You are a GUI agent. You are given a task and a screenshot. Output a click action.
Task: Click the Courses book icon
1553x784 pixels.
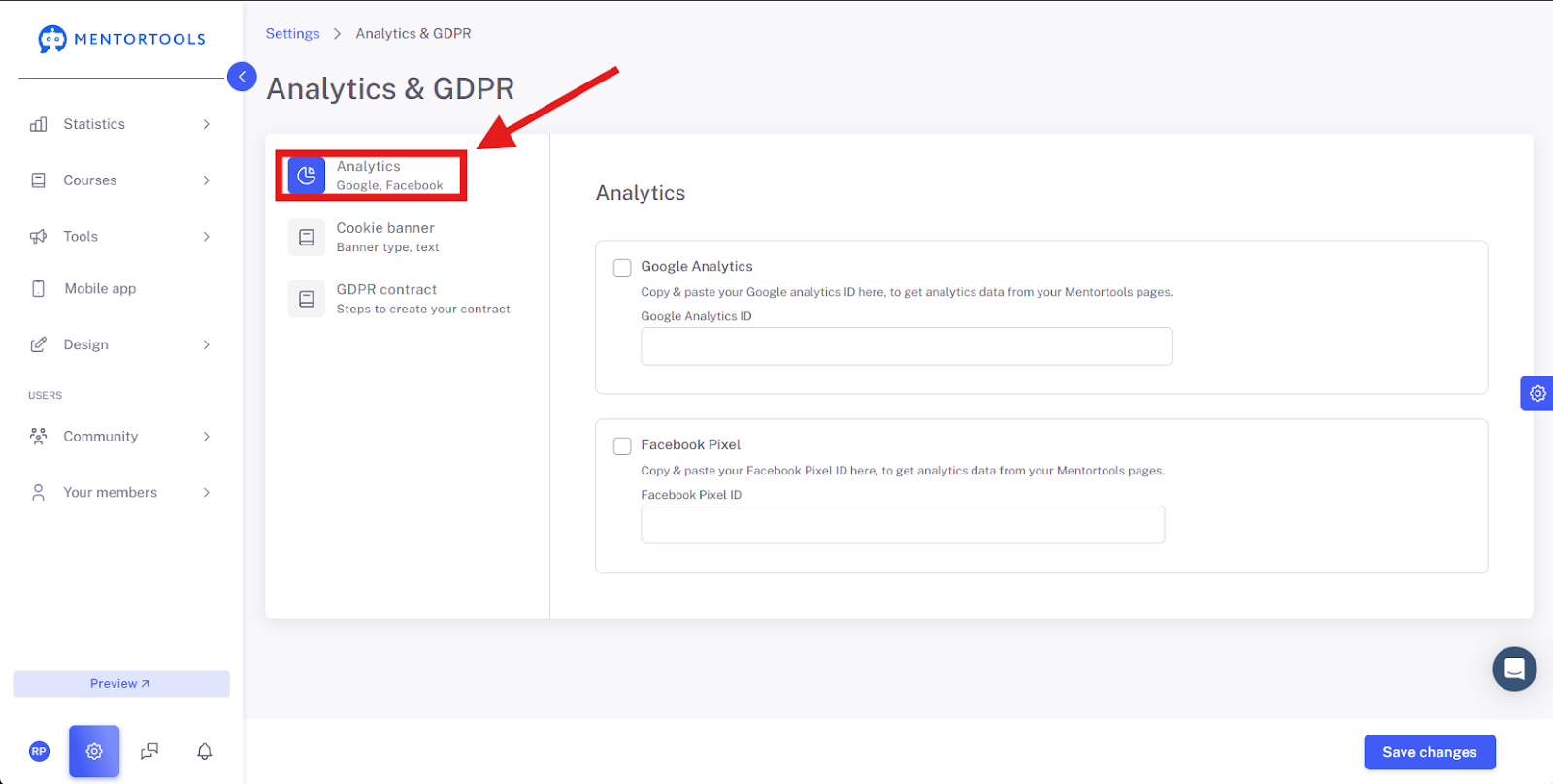tap(39, 180)
